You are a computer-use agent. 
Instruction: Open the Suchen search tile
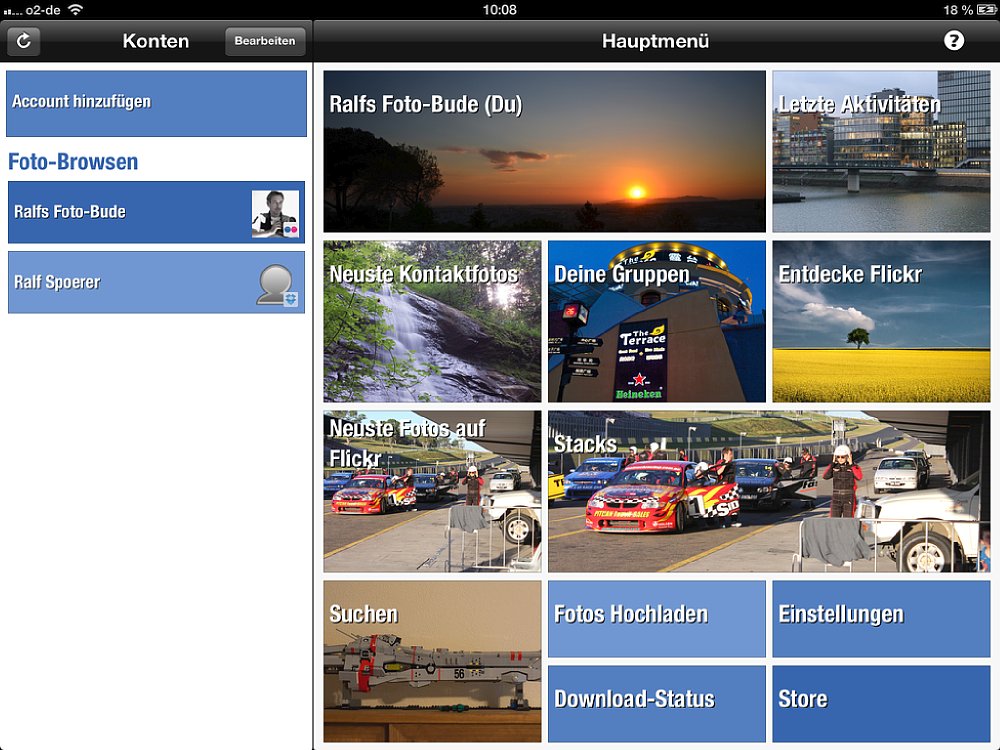pyautogui.click(x=432, y=661)
